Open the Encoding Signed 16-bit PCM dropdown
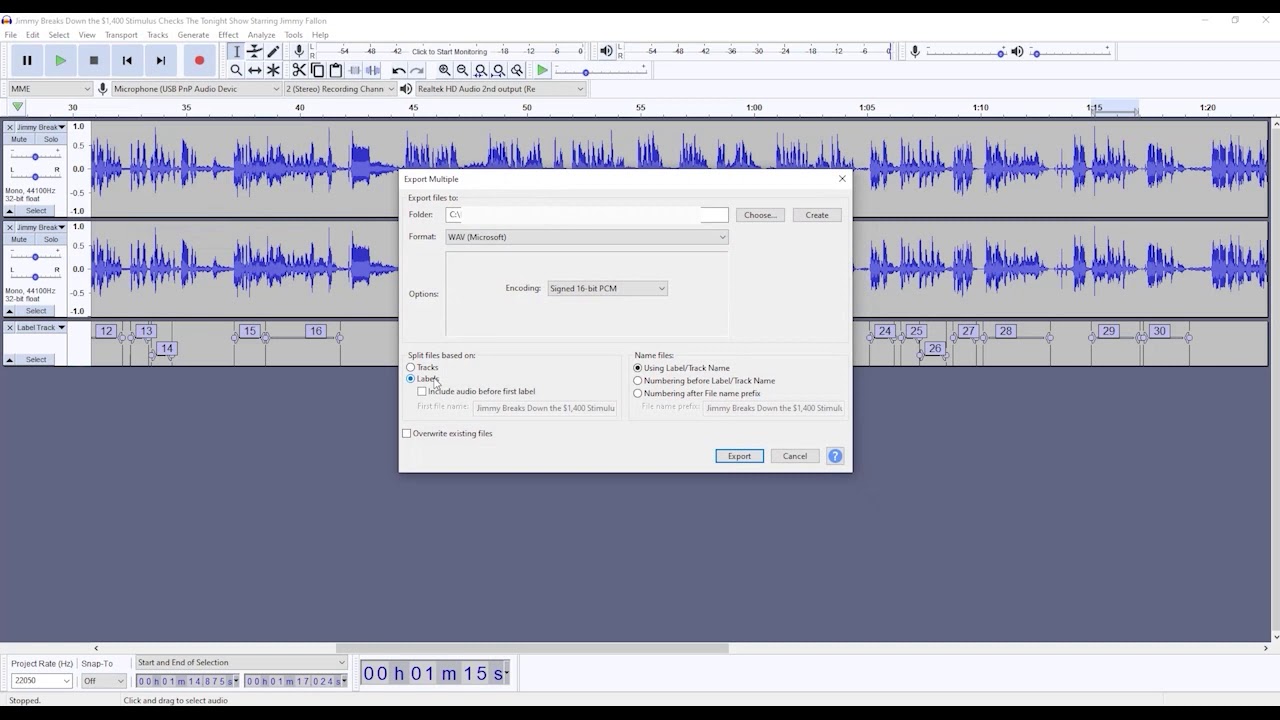 [x=607, y=288]
